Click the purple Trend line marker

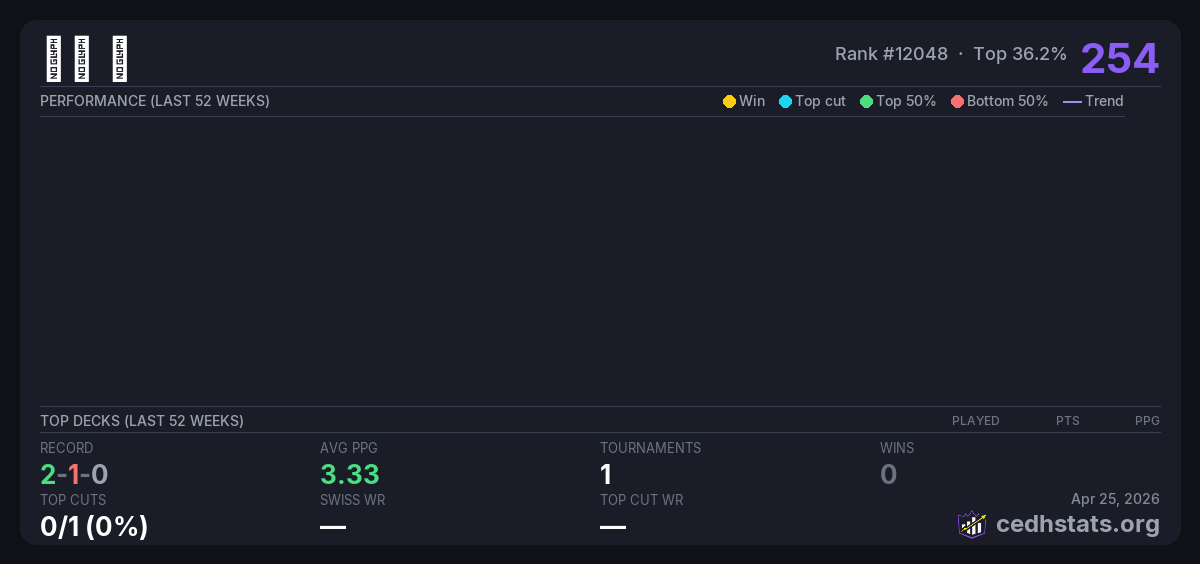1071,102
